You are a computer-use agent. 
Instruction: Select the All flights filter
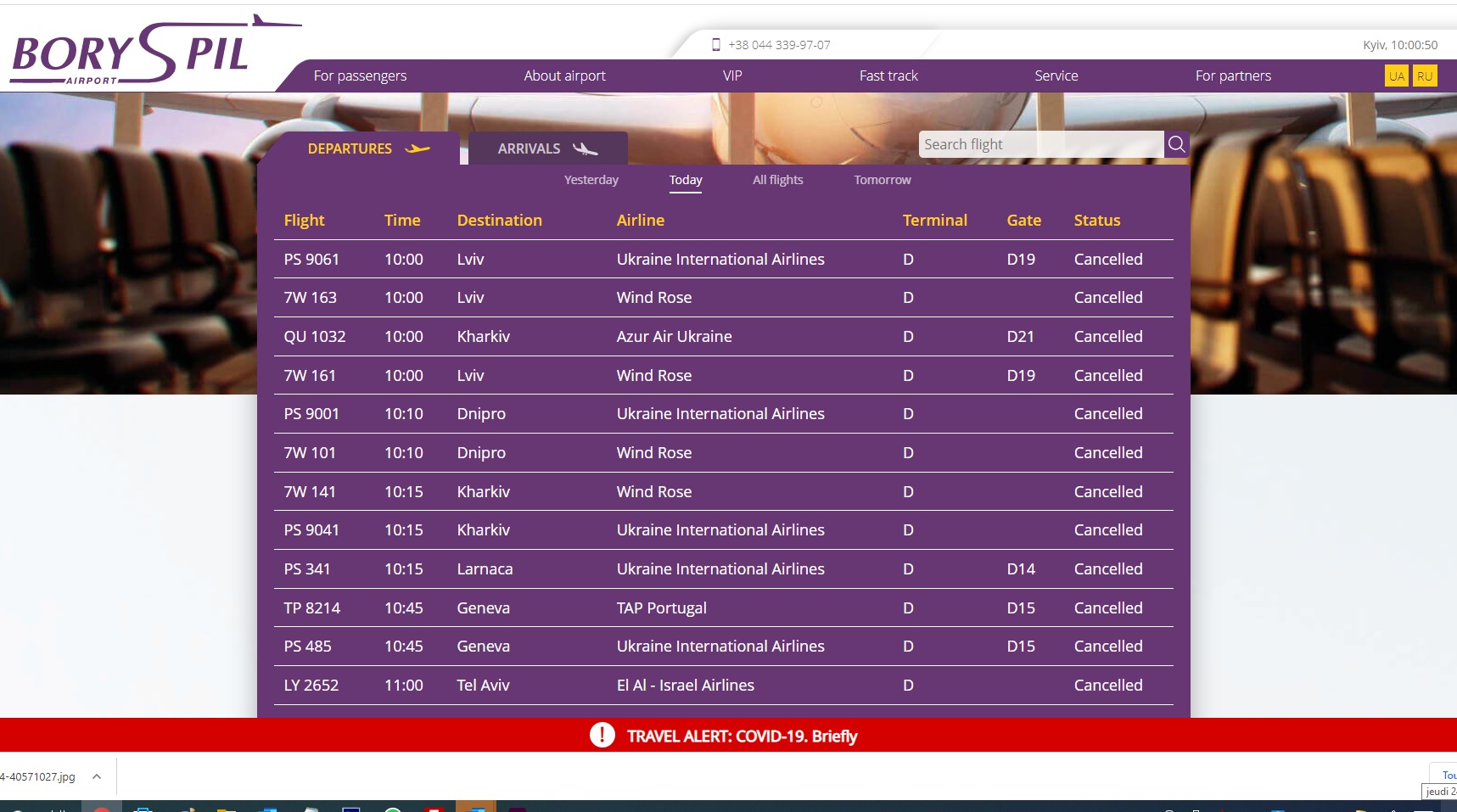777,180
